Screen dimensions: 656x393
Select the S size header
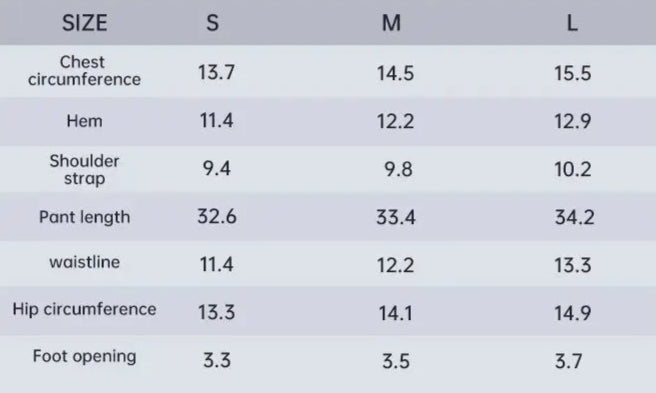pyautogui.click(x=213, y=23)
